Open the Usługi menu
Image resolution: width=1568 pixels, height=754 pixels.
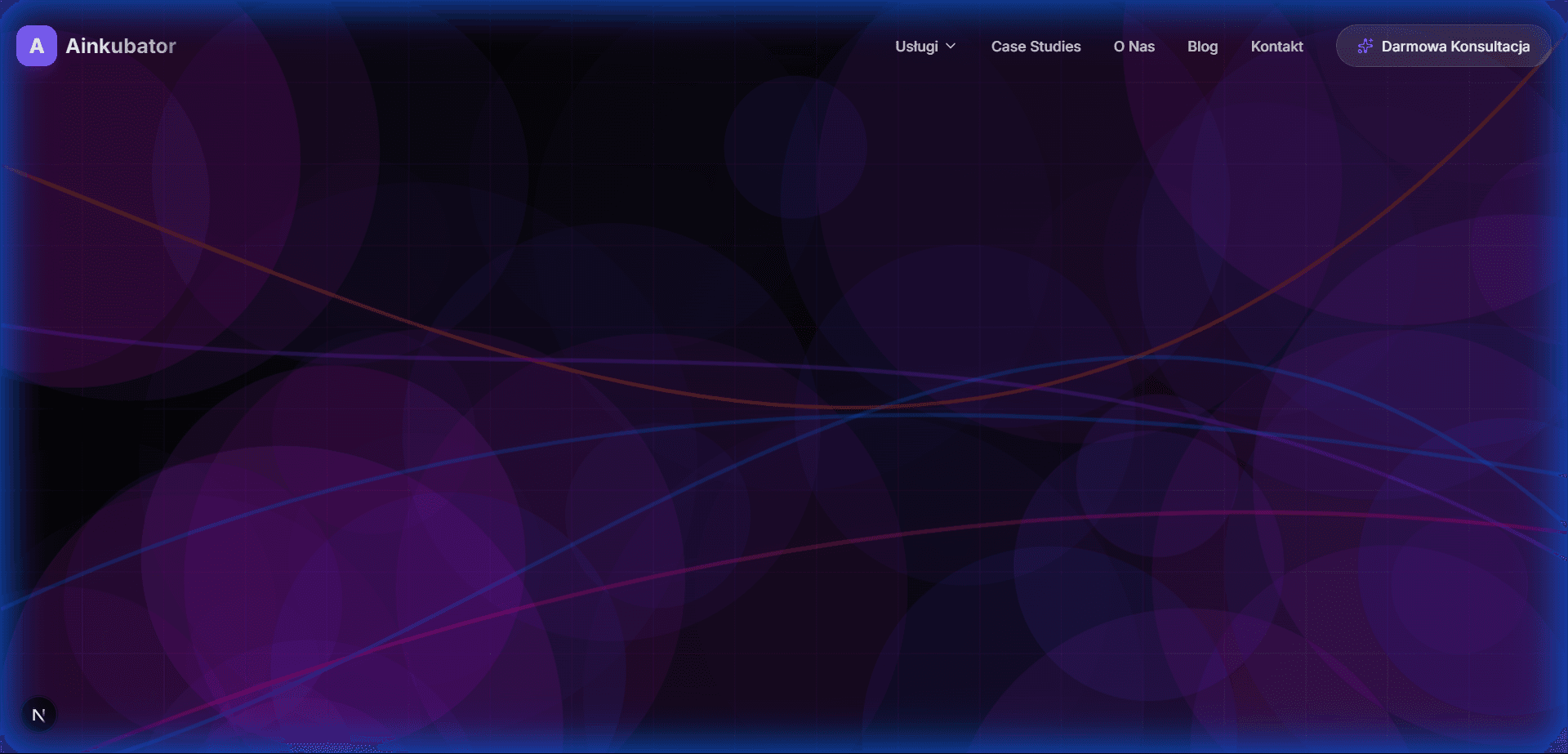925,47
